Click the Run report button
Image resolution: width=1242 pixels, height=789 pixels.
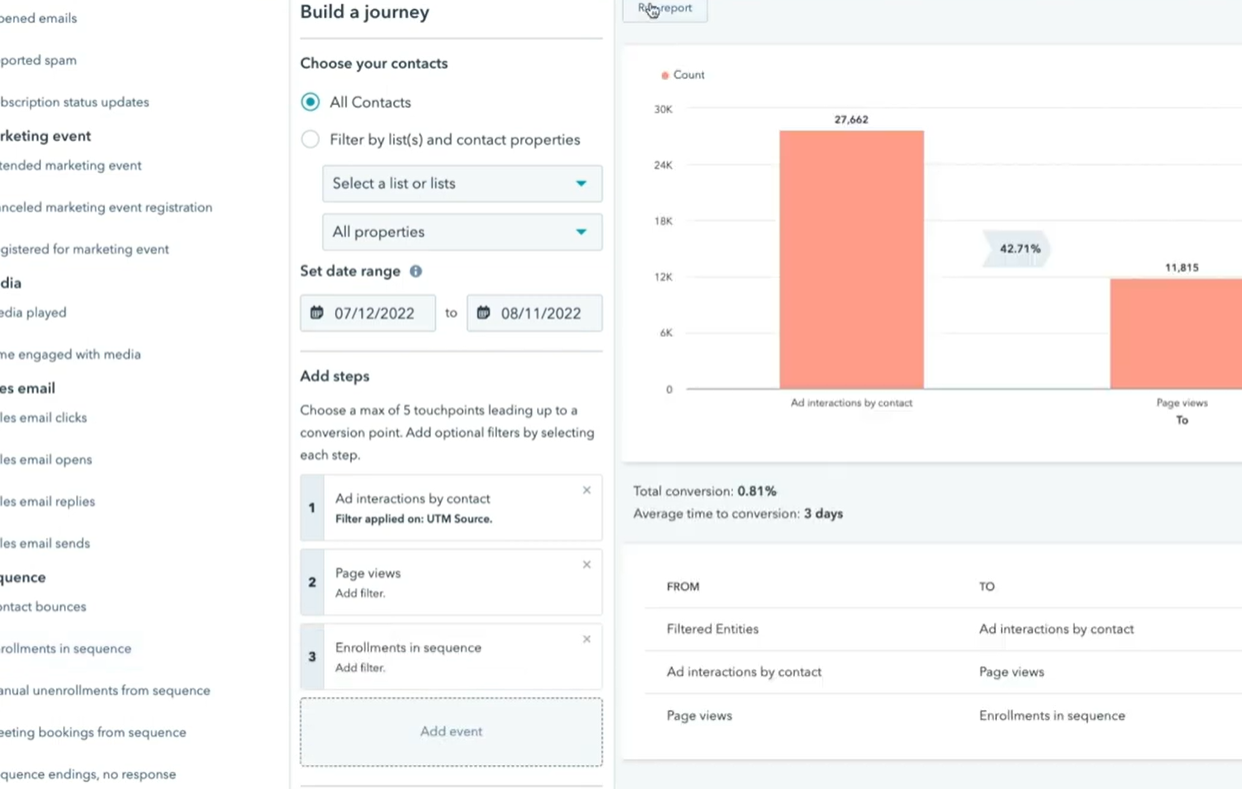point(665,9)
